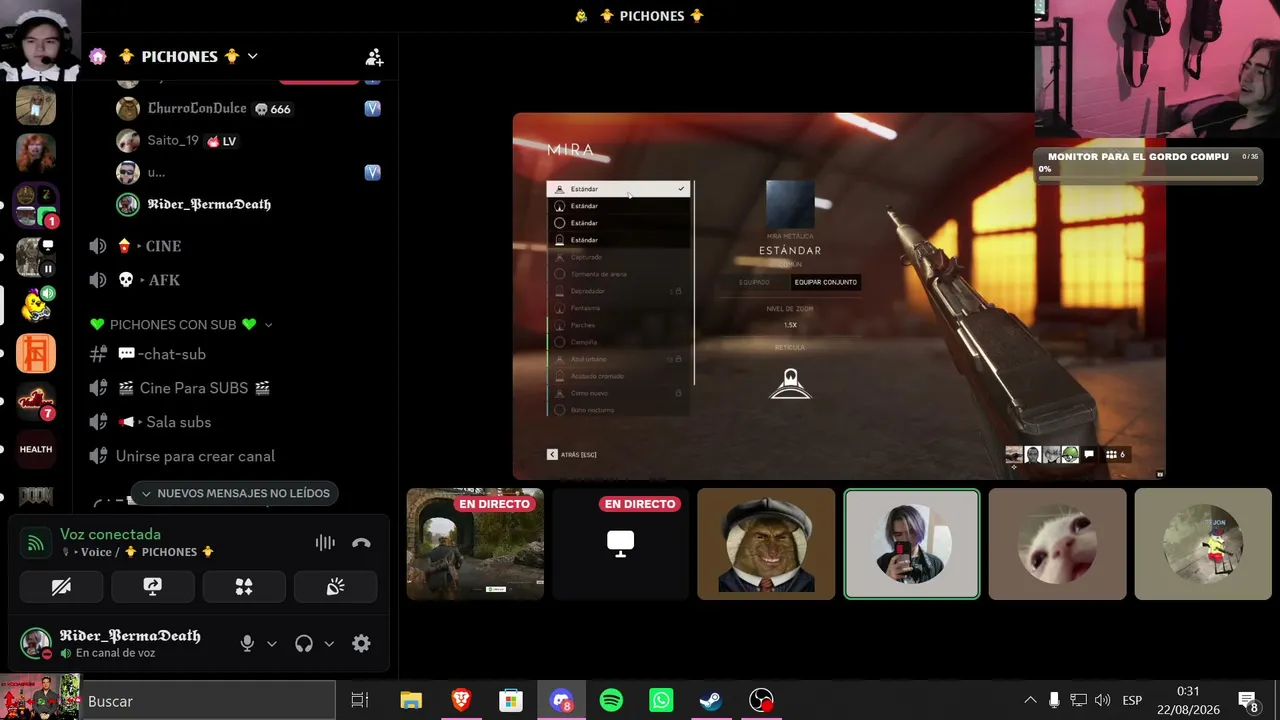Choose Parches sight skin in list
This screenshot has width=1280, height=720.
point(618,325)
